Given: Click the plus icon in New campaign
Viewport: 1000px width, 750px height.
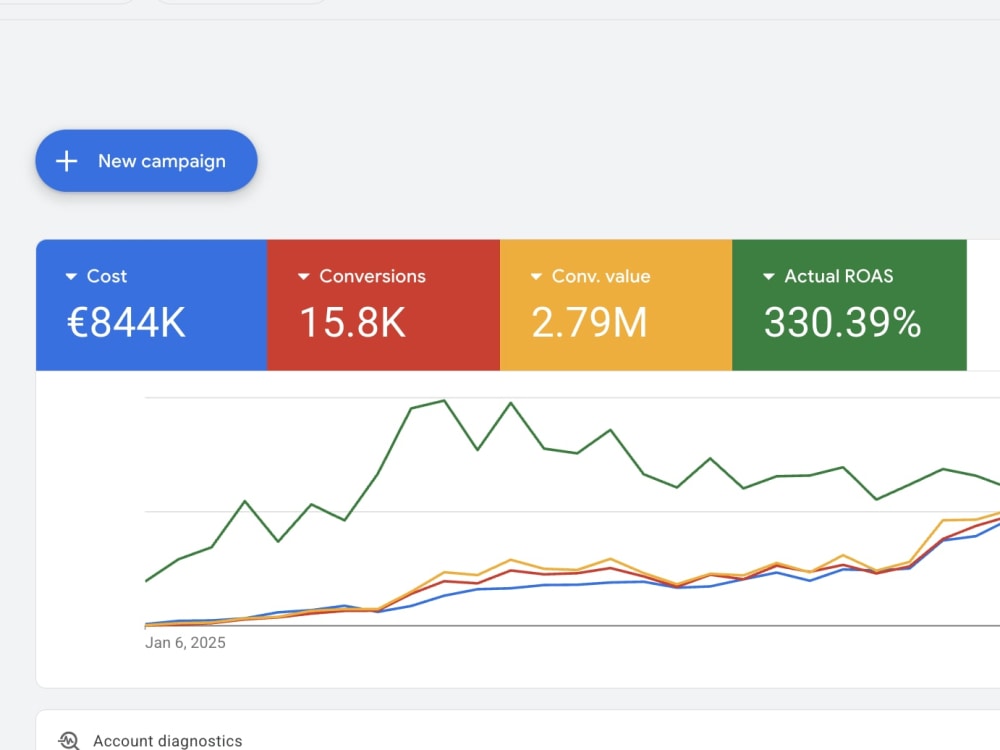Looking at the screenshot, I should 66,161.
